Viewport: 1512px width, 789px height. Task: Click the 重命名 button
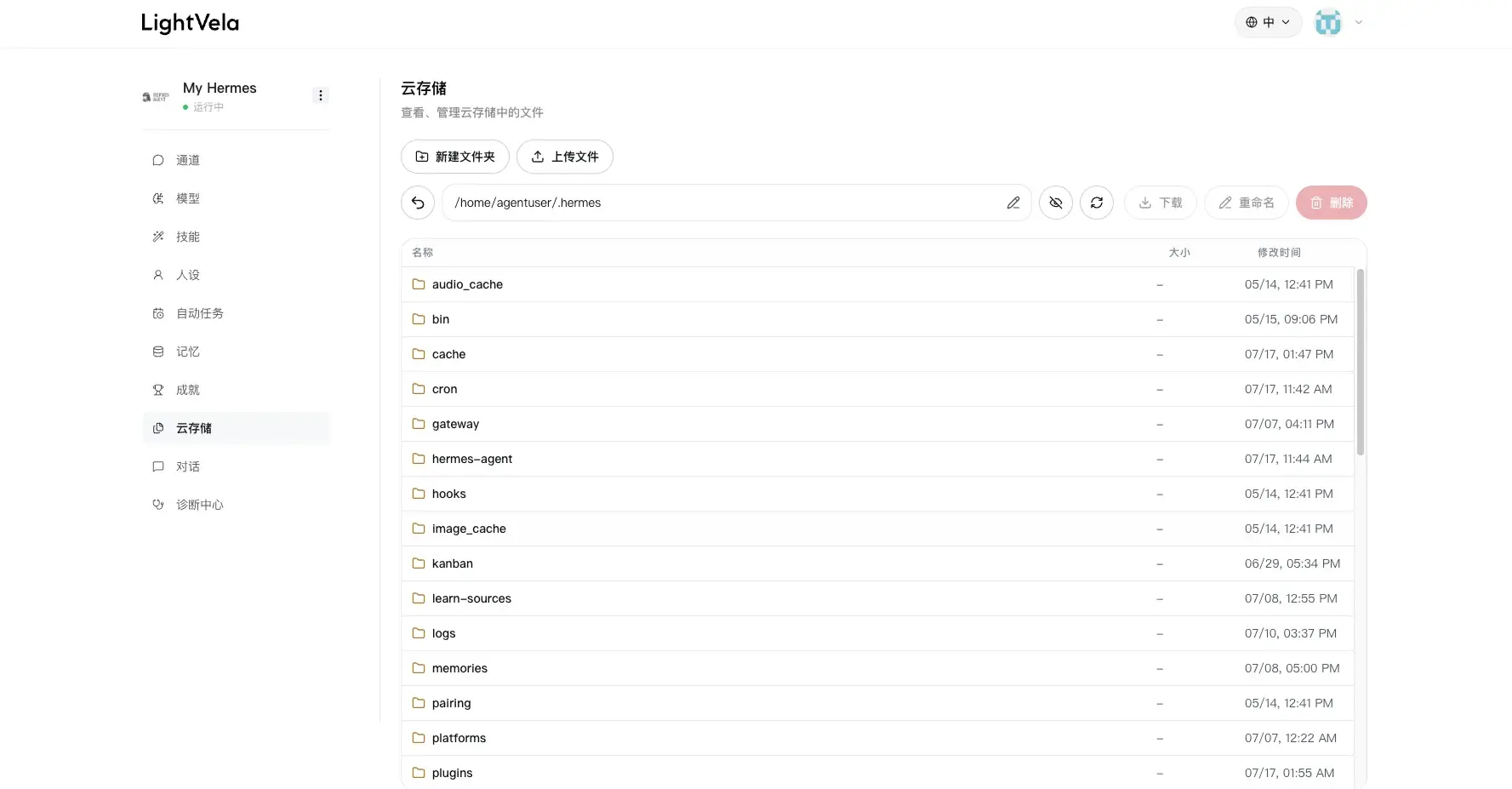point(1247,203)
